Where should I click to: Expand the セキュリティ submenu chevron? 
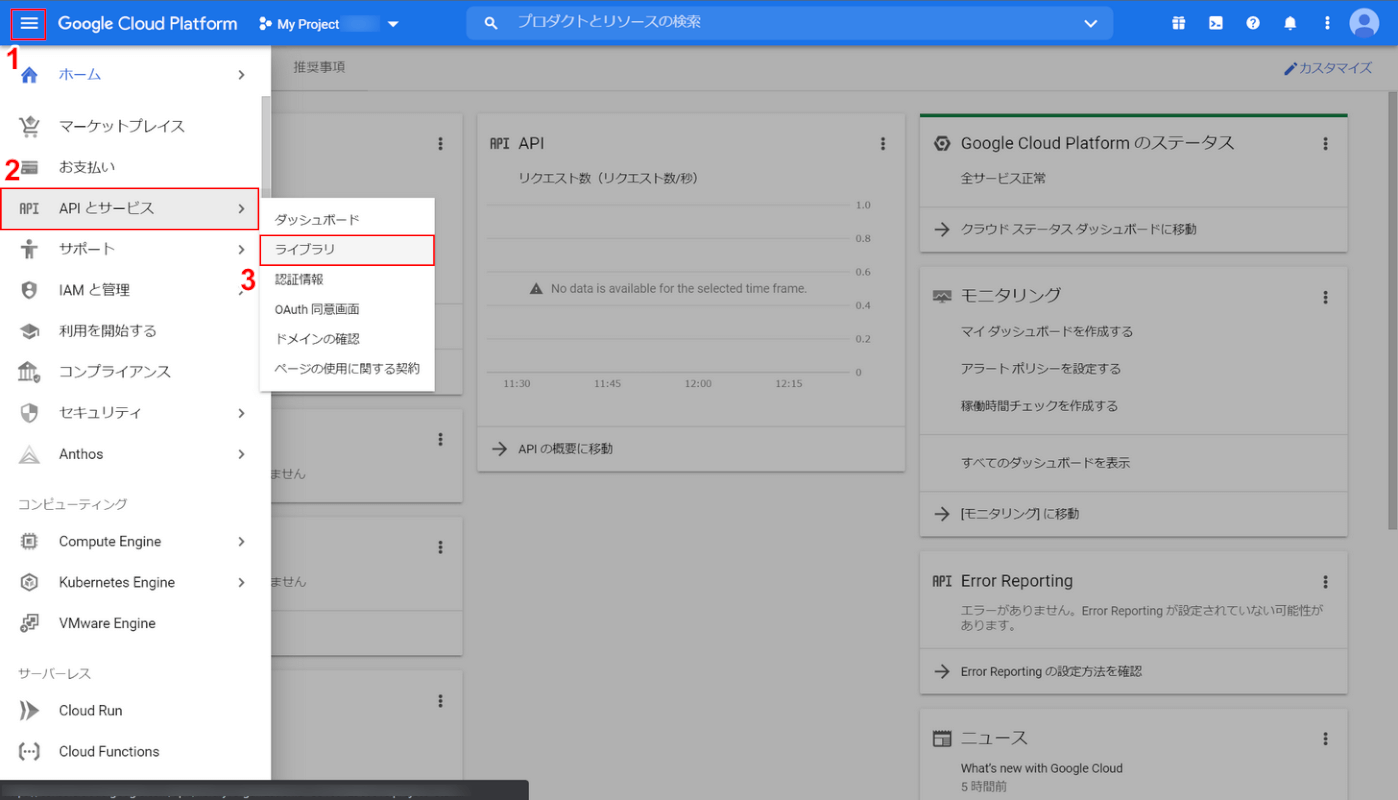coord(241,413)
